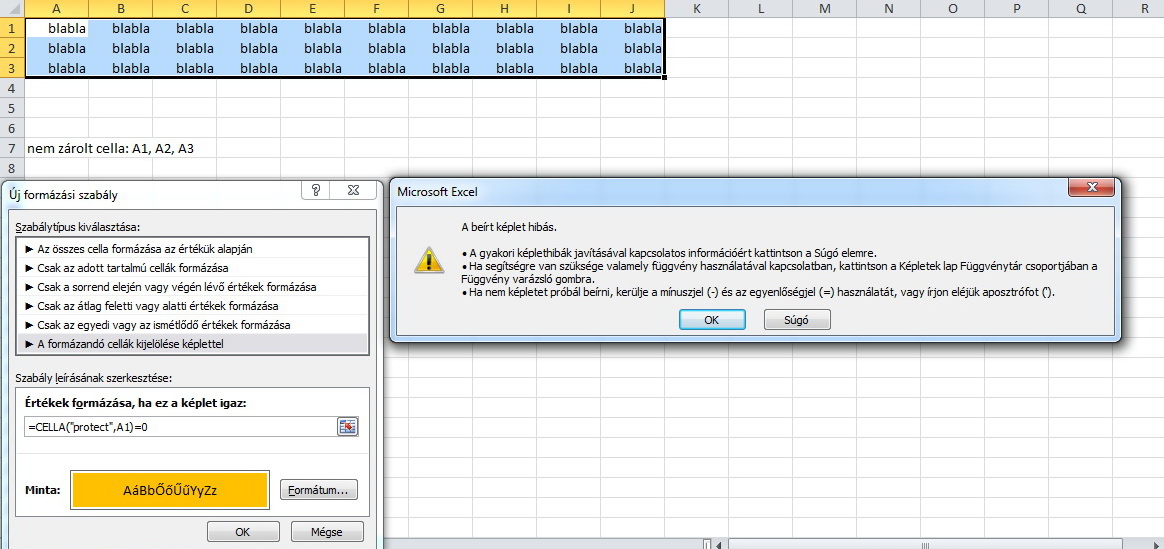This screenshot has height=549, width=1164.
Task: Click the 'blabla' cell at C1
Action: coord(184,28)
